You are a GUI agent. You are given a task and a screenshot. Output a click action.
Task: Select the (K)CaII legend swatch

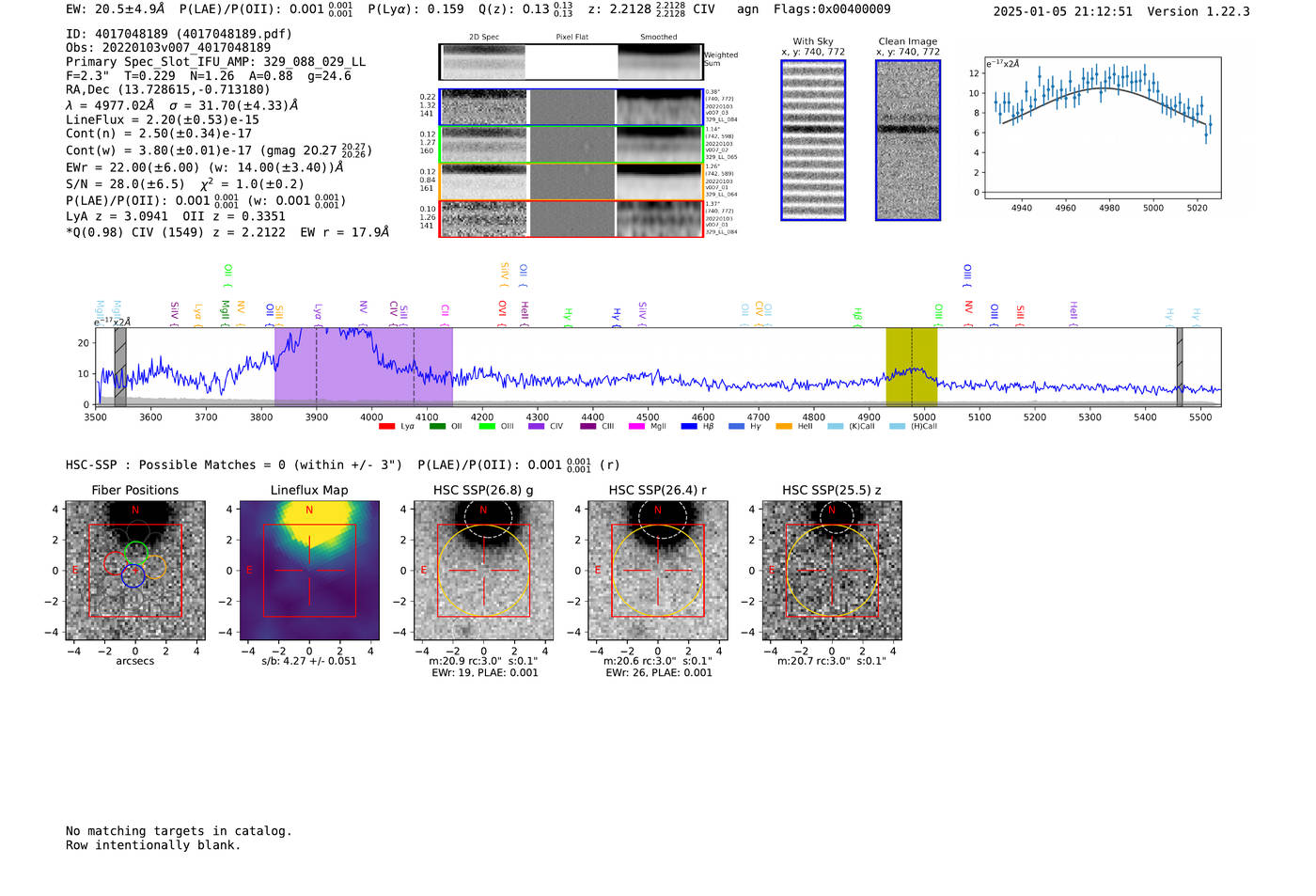836,427
